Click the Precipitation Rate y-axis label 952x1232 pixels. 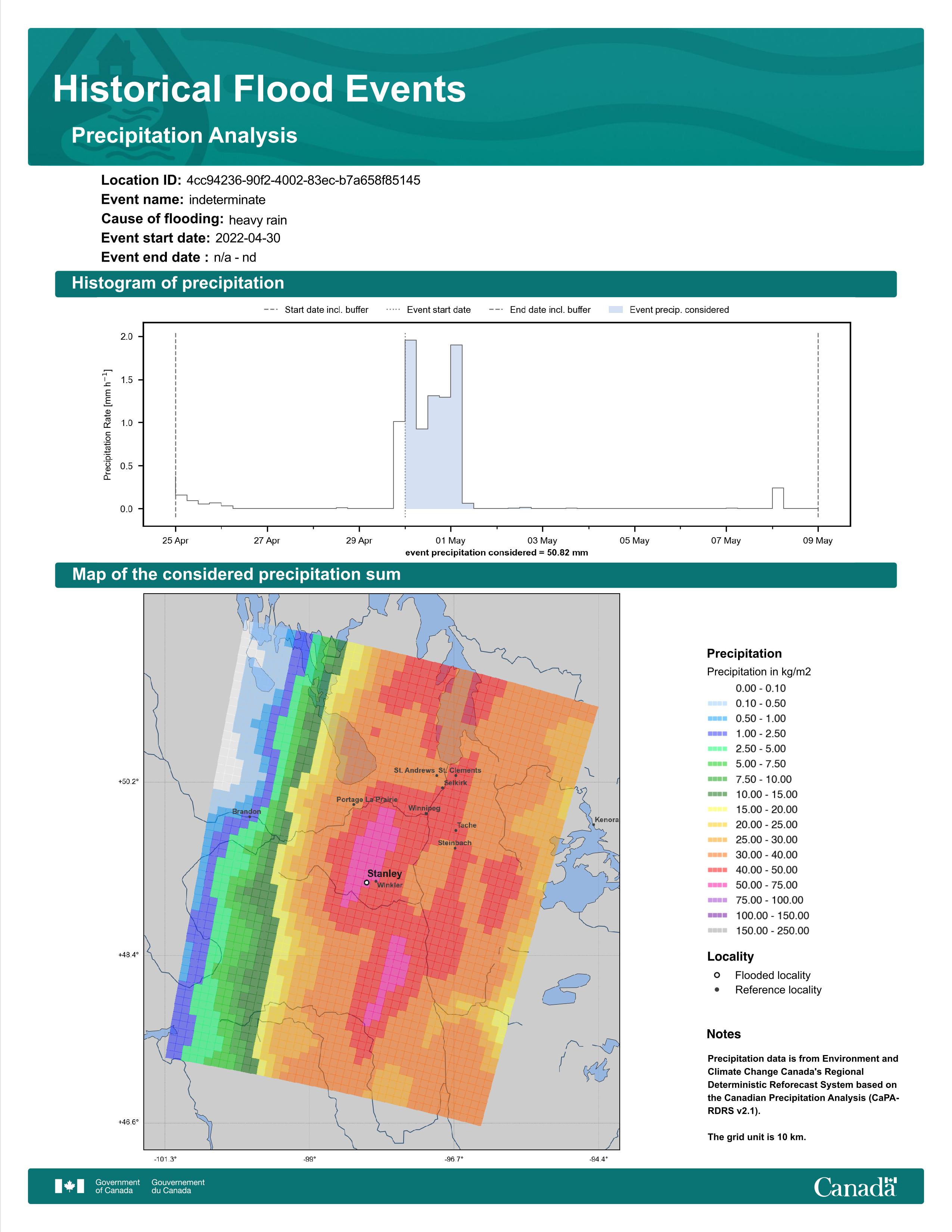coord(107,425)
